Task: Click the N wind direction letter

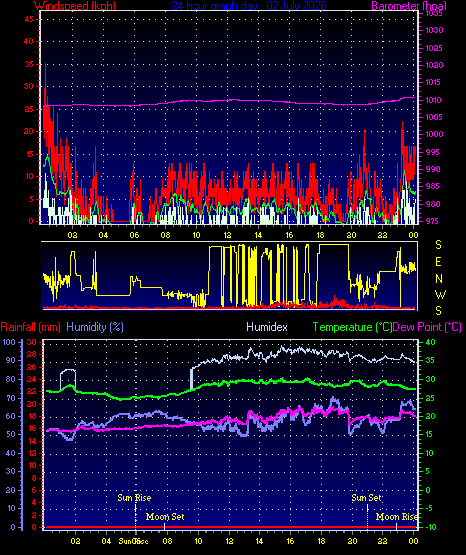Action: tap(439, 279)
